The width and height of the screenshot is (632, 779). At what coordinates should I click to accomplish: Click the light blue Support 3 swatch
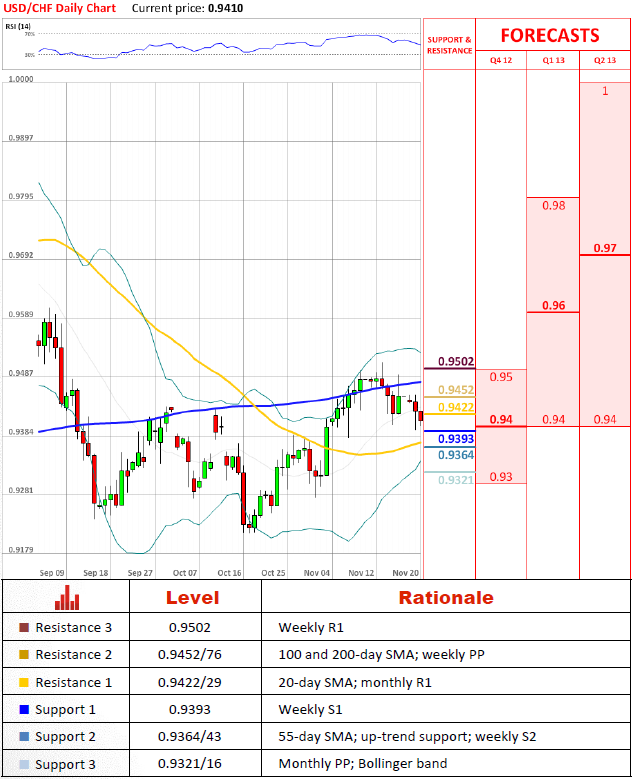click(x=24, y=764)
